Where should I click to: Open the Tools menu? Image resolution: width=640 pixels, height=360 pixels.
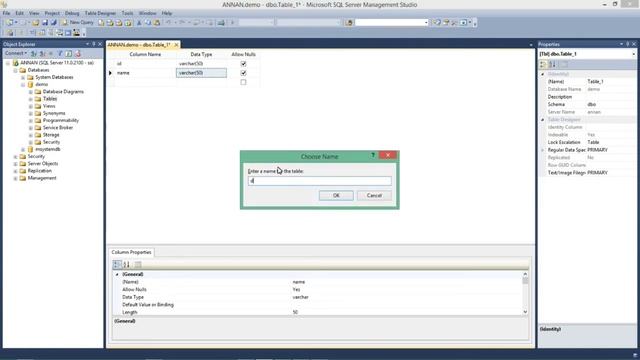tap(127, 13)
